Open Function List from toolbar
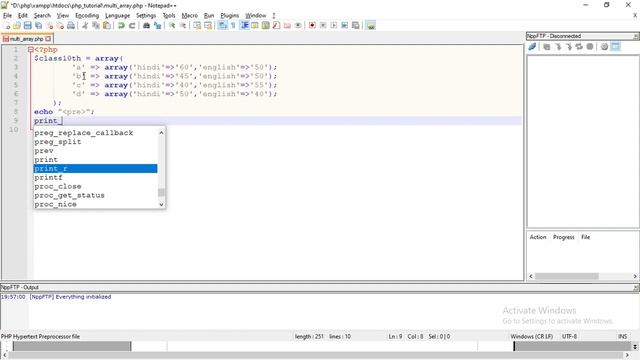Image resolution: width=640 pixels, height=360 pixels. [276, 26]
